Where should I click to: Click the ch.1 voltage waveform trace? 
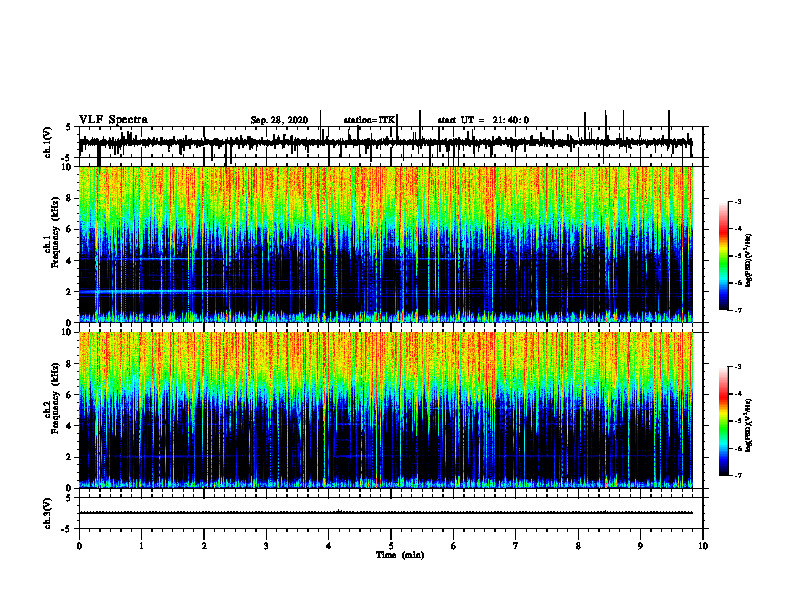tap(386, 143)
